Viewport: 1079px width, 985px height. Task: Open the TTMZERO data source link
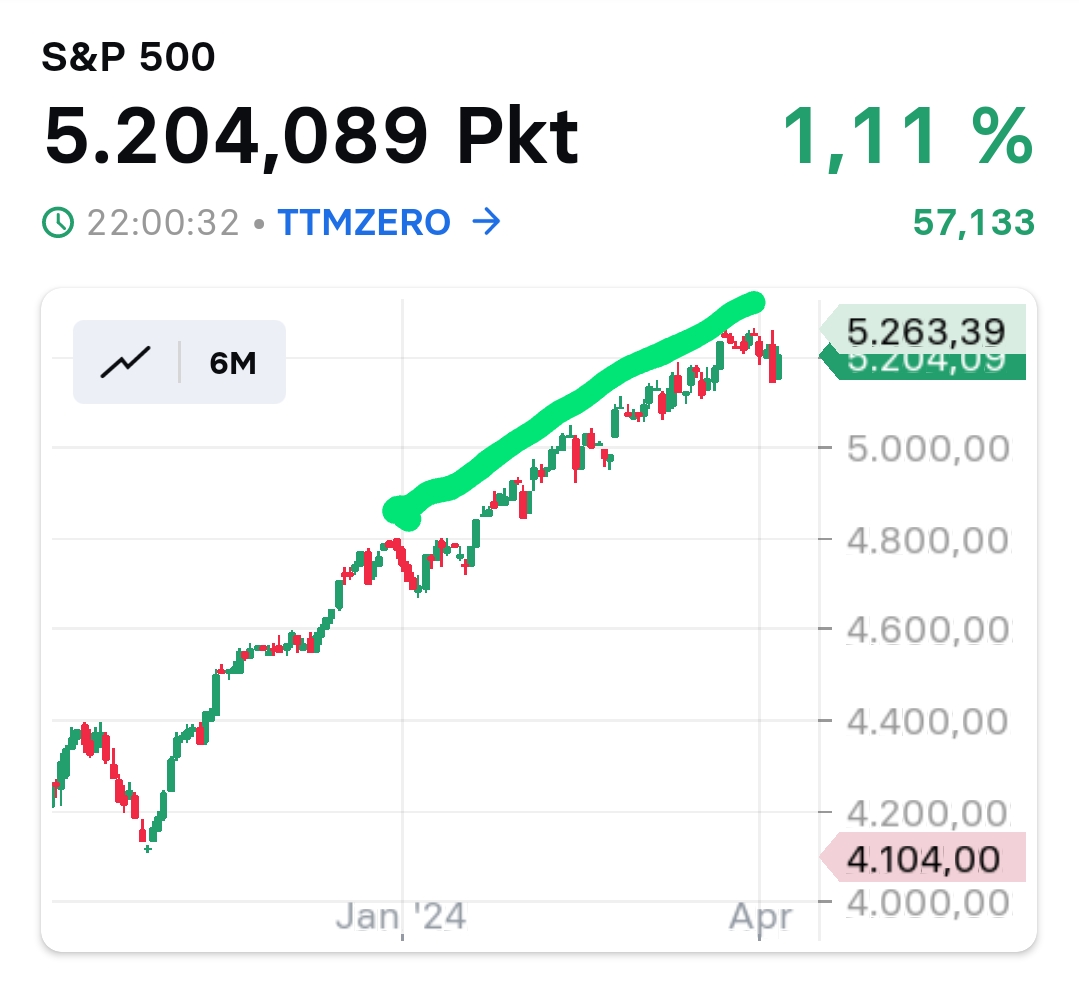[x=363, y=223]
